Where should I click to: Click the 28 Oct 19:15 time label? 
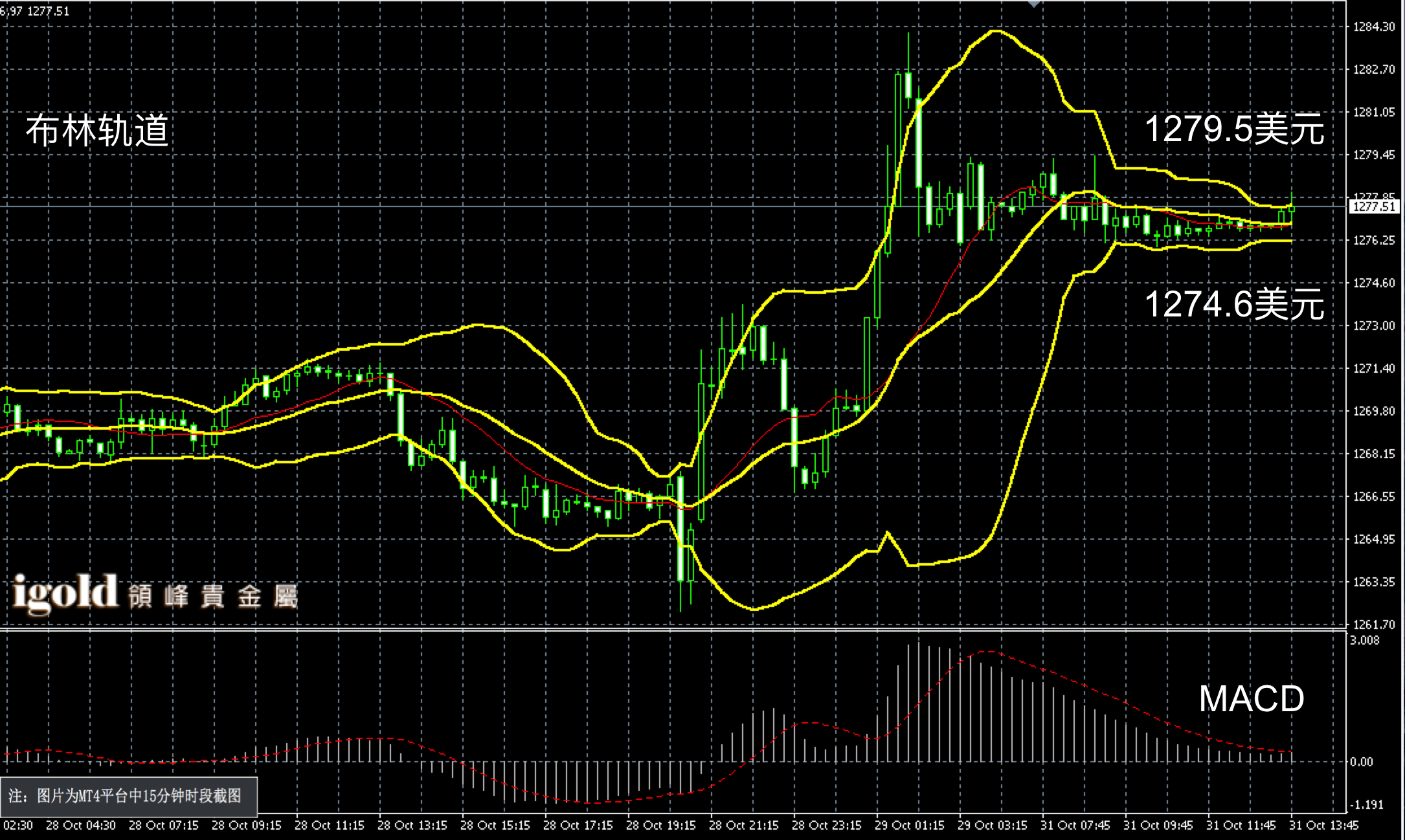pyautogui.click(x=661, y=825)
